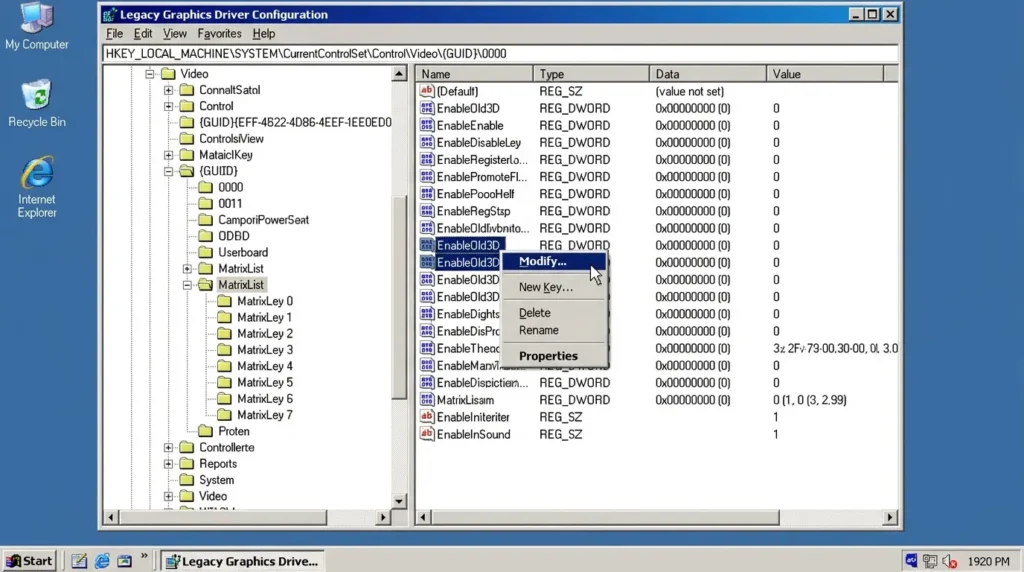Image resolution: width=1024 pixels, height=572 pixels.
Task: Collapse the {GUIID} tree node
Action: 168,171
